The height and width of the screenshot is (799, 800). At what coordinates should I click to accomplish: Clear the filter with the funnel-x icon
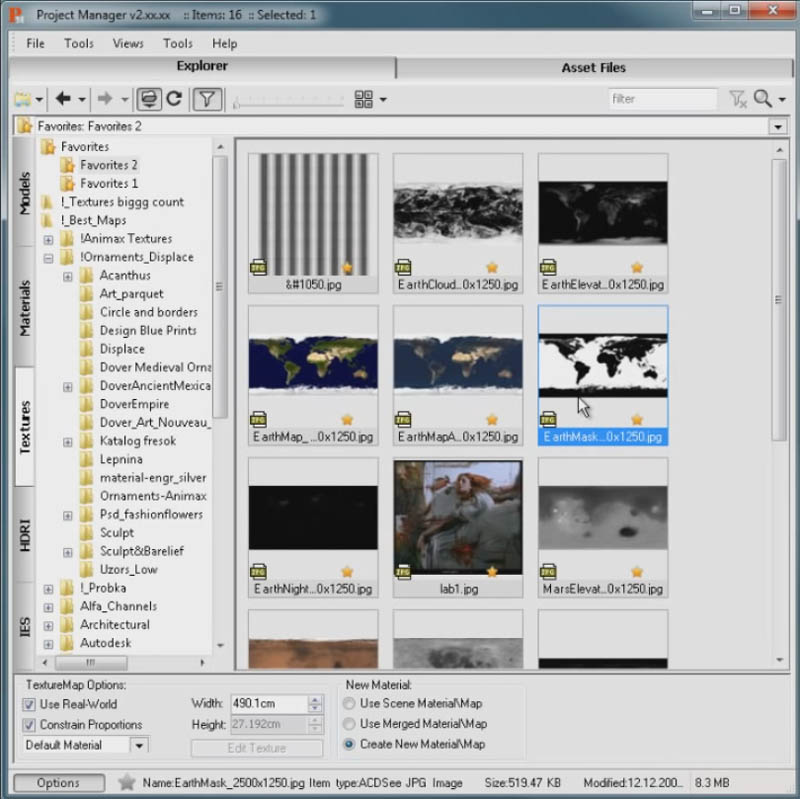[738, 98]
